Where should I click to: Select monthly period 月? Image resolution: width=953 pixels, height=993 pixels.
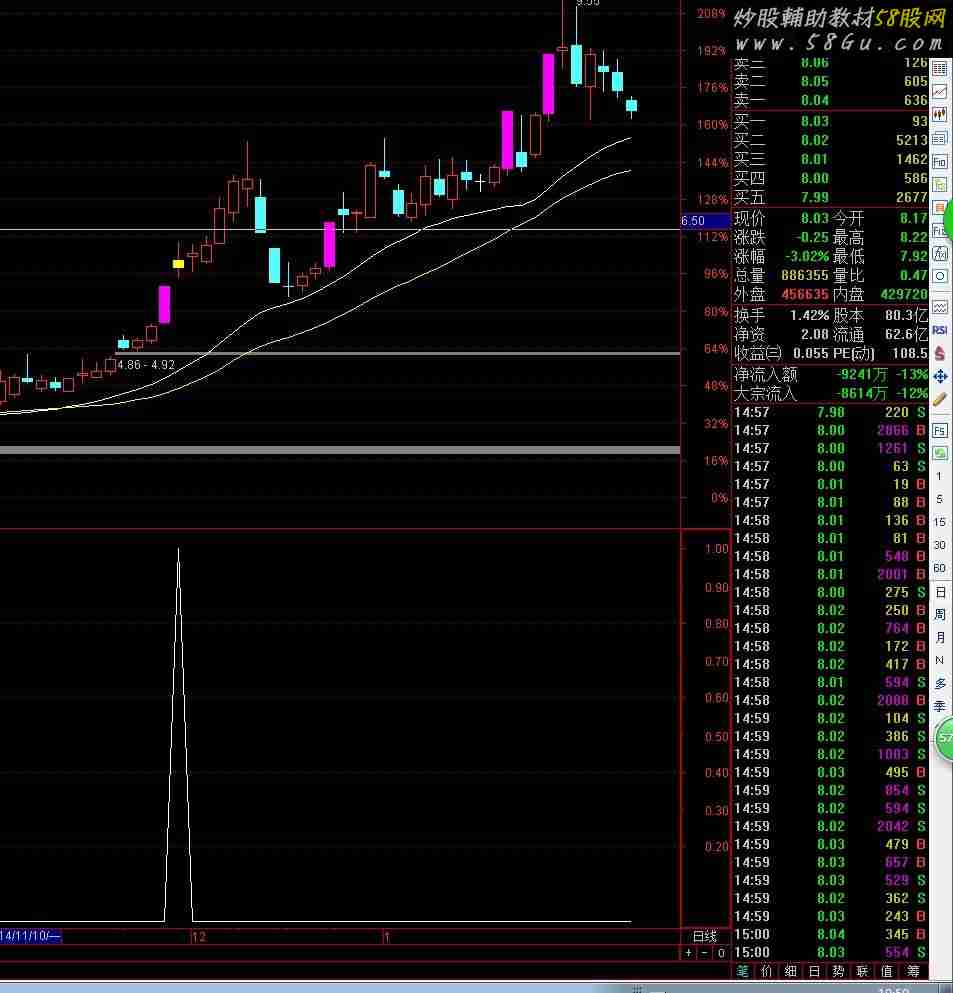pos(940,637)
